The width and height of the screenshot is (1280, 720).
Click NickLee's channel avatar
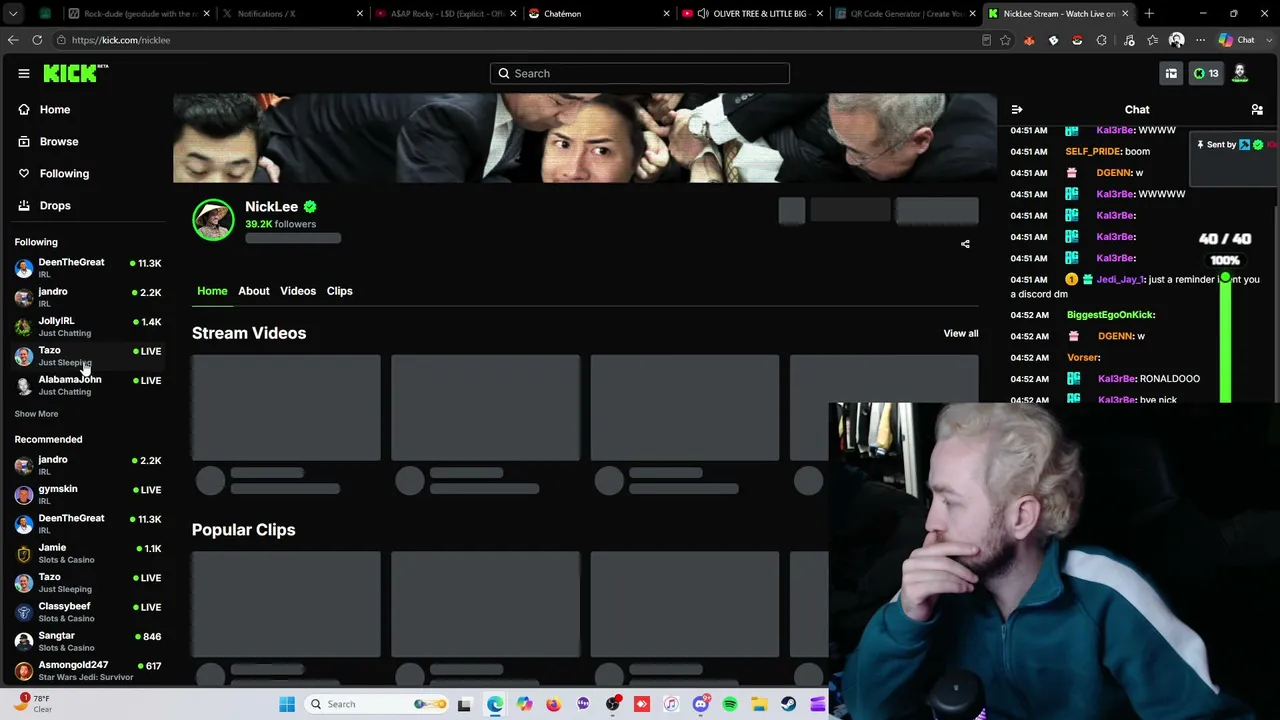(x=213, y=220)
